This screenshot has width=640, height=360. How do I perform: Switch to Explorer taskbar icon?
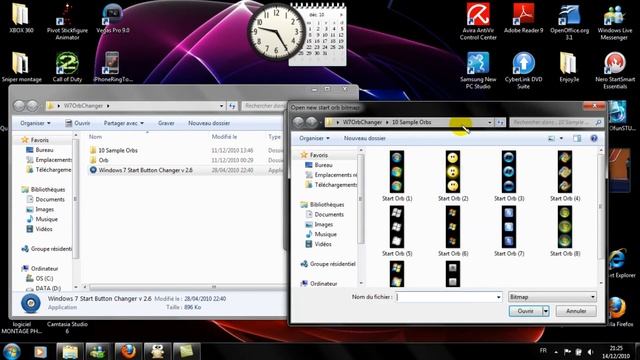[70, 351]
